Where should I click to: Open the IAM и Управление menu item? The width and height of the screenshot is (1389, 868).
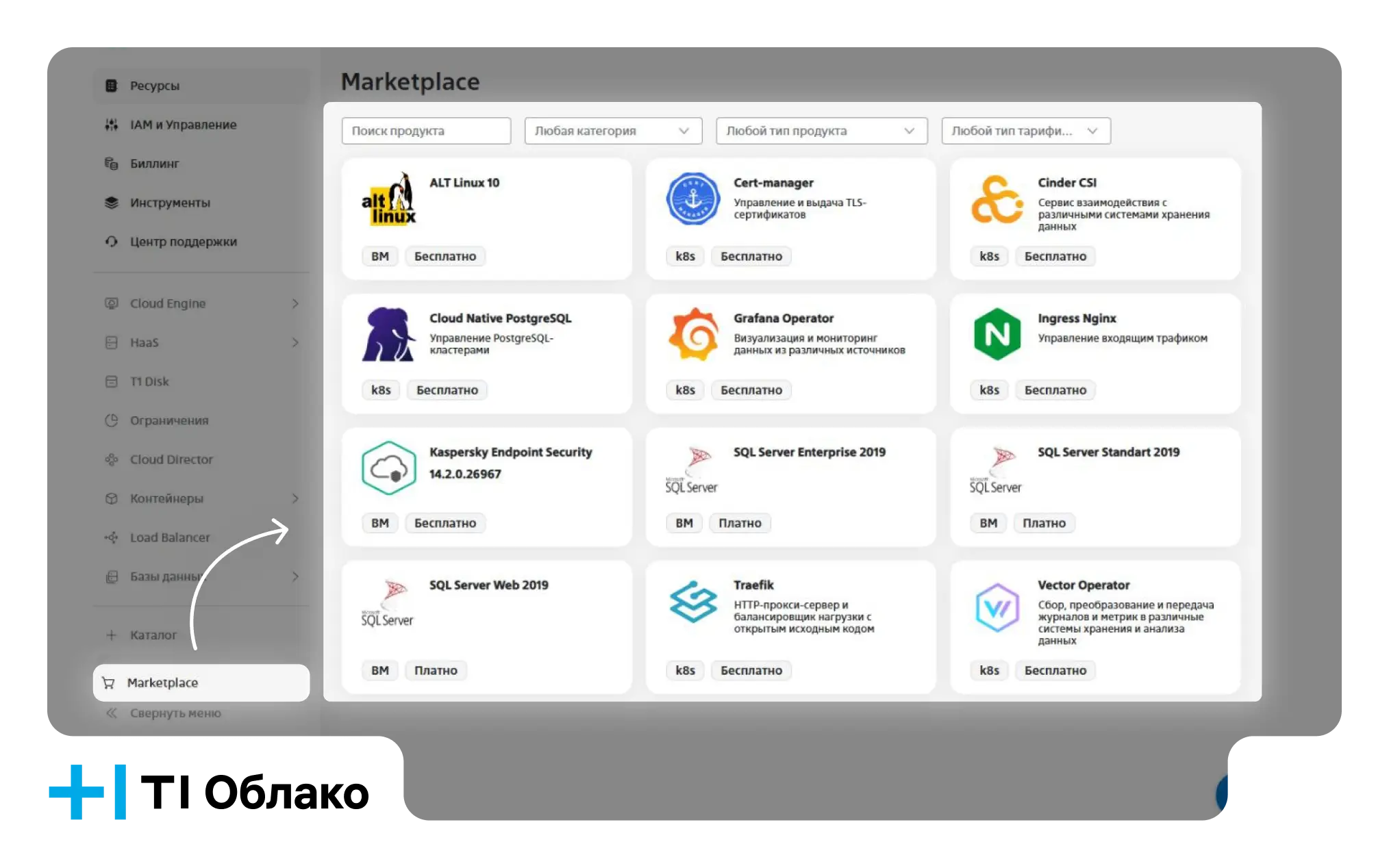[x=201, y=125]
